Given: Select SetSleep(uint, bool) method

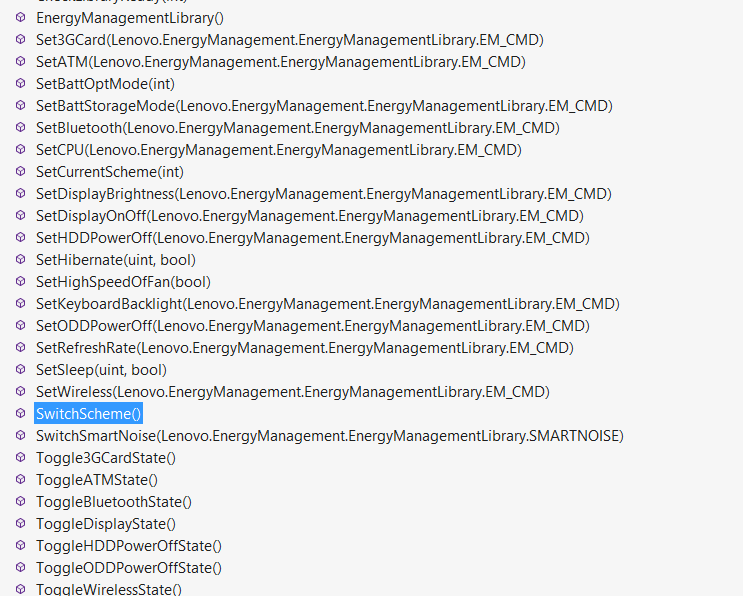Looking at the screenshot, I should click(101, 370).
